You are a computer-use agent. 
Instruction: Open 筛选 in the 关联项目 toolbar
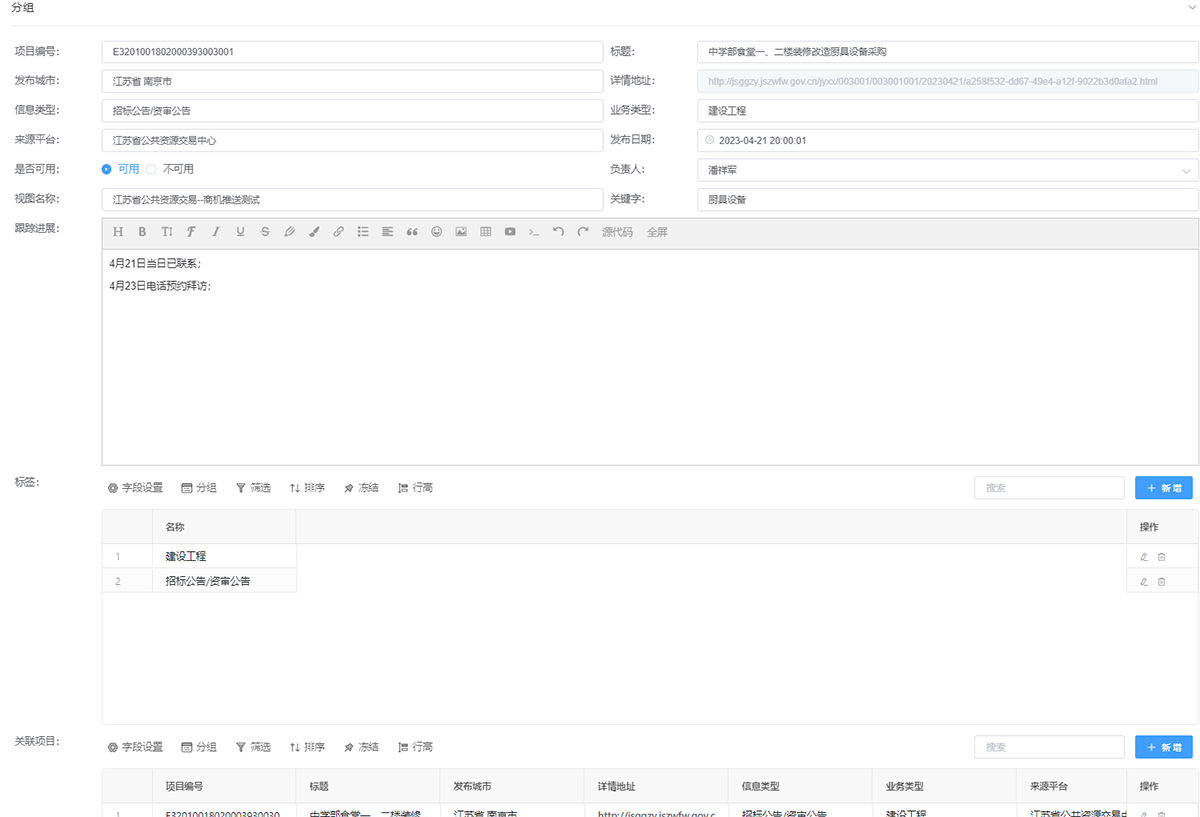pos(253,747)
